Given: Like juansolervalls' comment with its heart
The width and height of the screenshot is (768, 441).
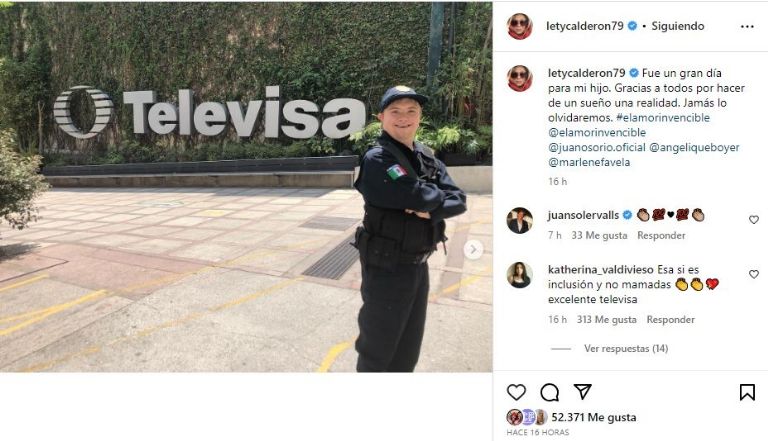Looking at the screenshot, I should pos(754,220).
